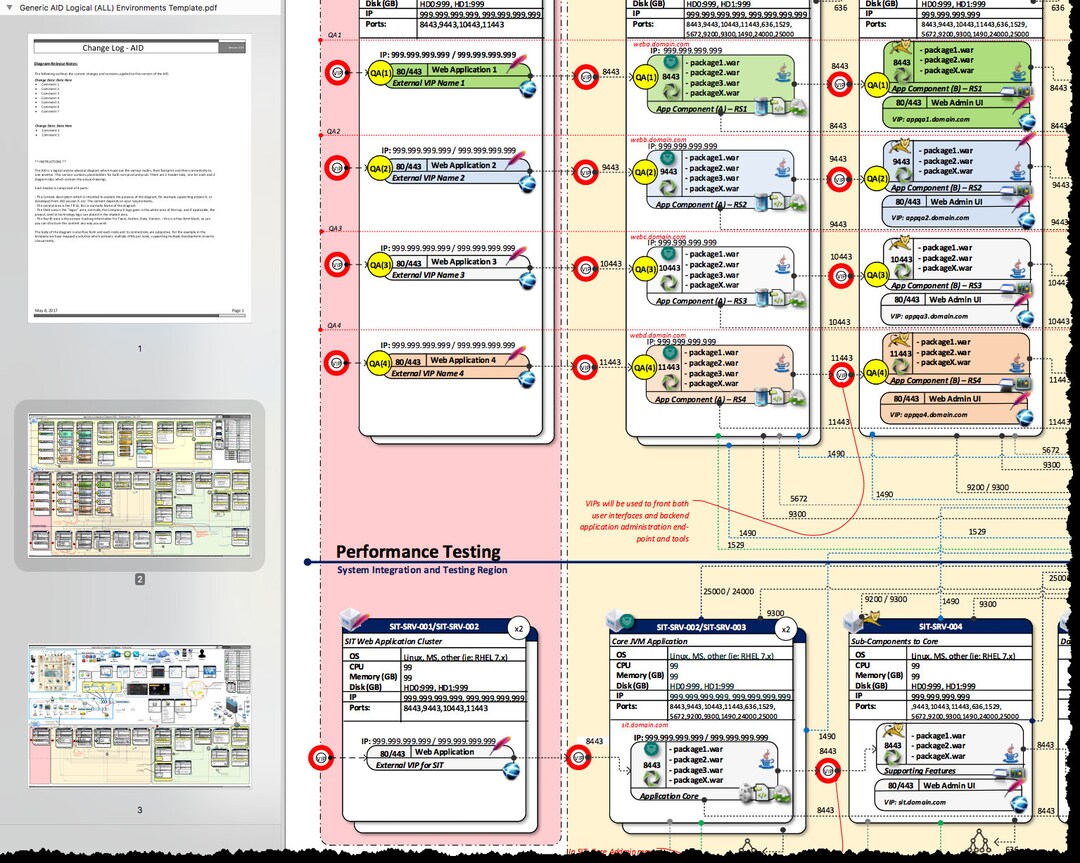Click the yellow QA(4) badge beside Web Application 4

380,363
